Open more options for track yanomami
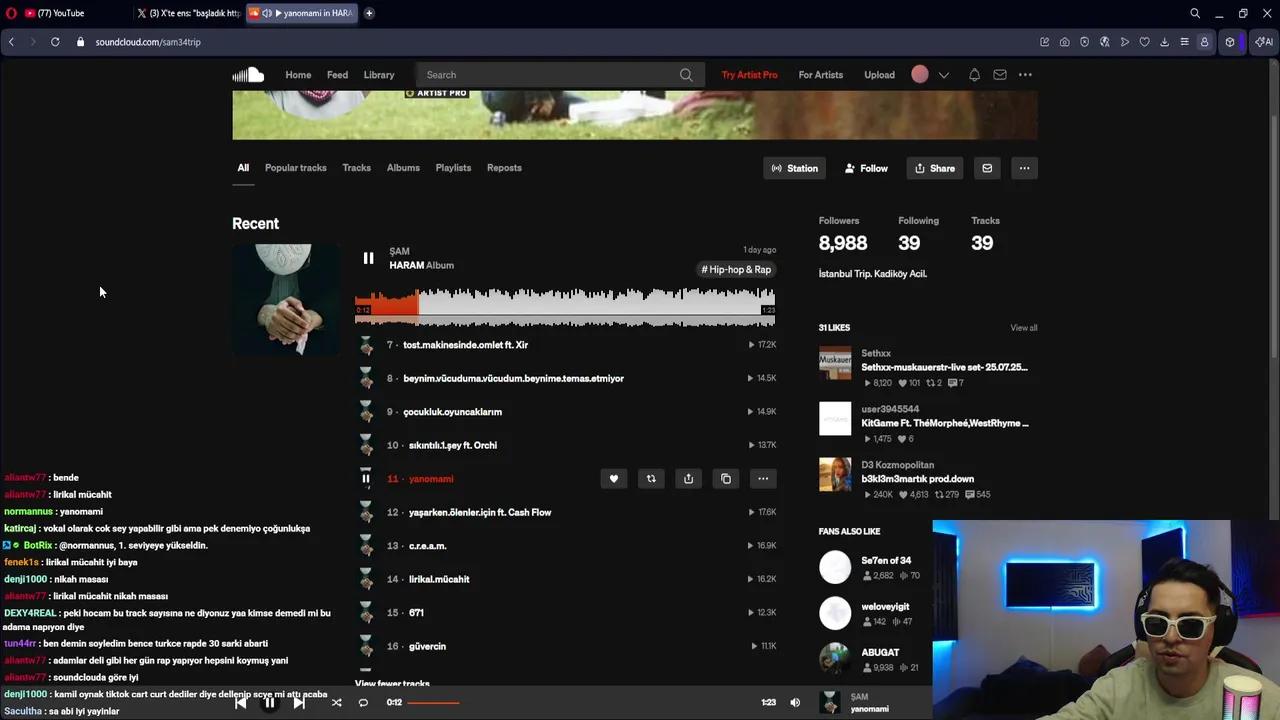 click(763, 479)
